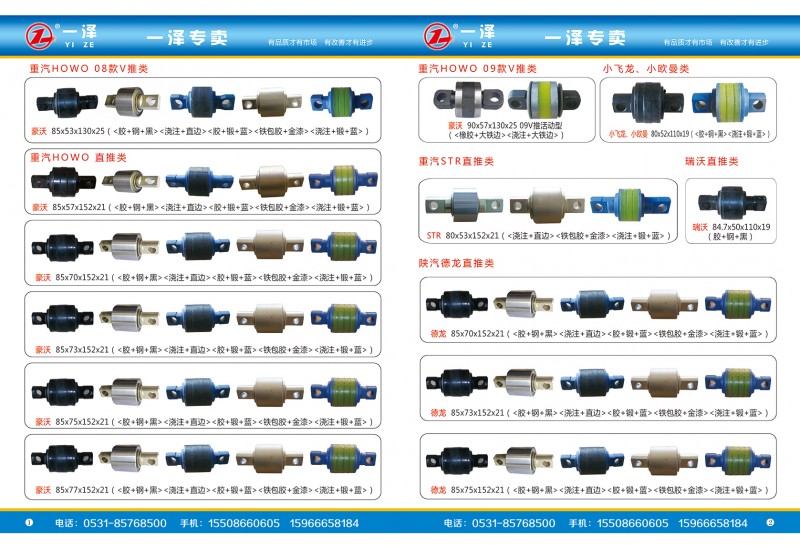The width and height of the screenshot is (800, 546).
Task: Click spec text STR 80x53x152x21
Action: (462, 236)
